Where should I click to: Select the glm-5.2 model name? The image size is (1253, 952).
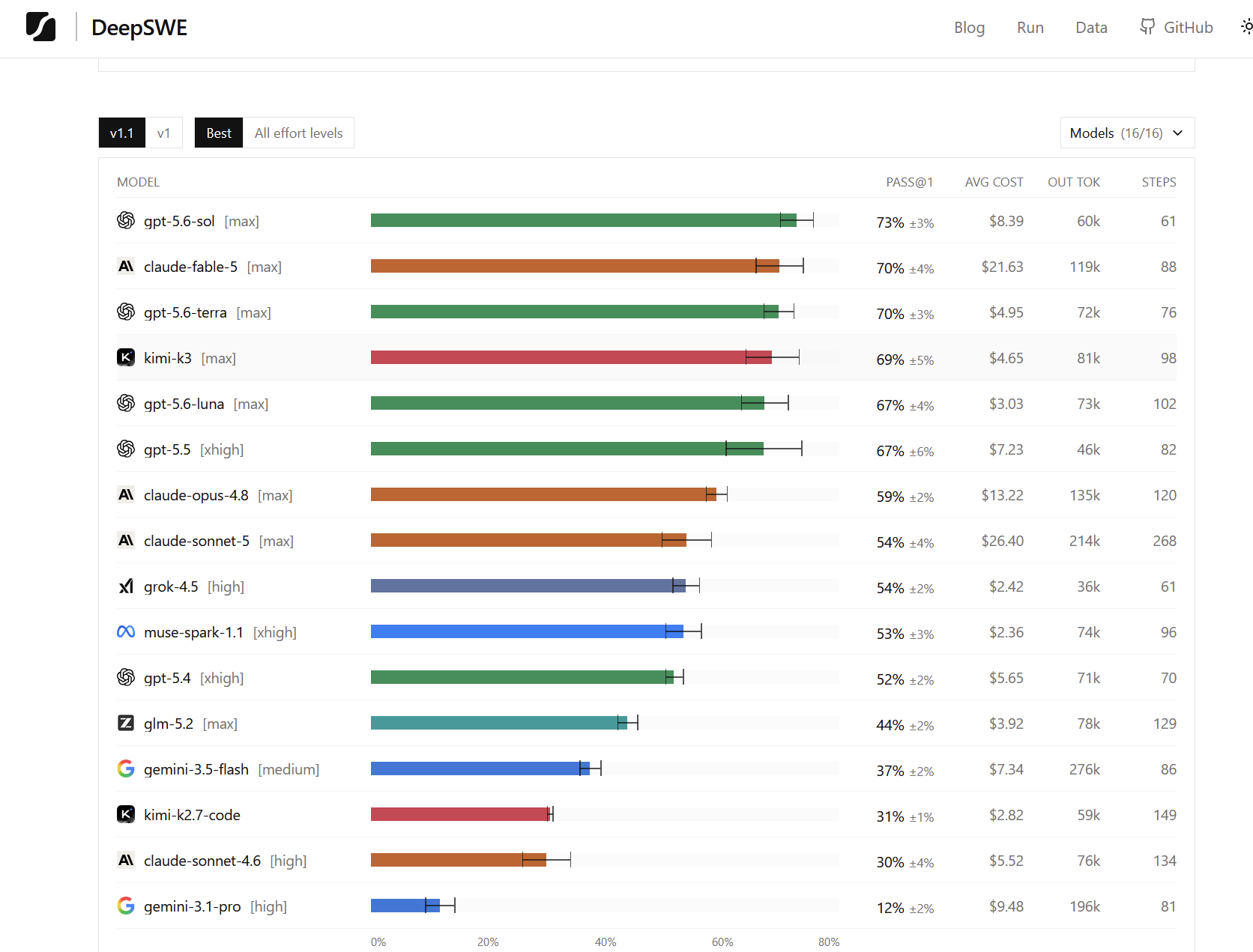169,724
